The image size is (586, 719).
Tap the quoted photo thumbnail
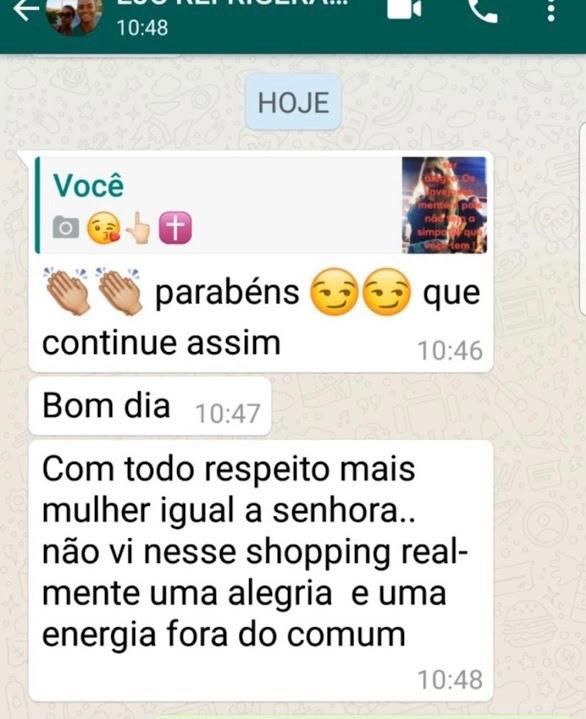[444, 205]
